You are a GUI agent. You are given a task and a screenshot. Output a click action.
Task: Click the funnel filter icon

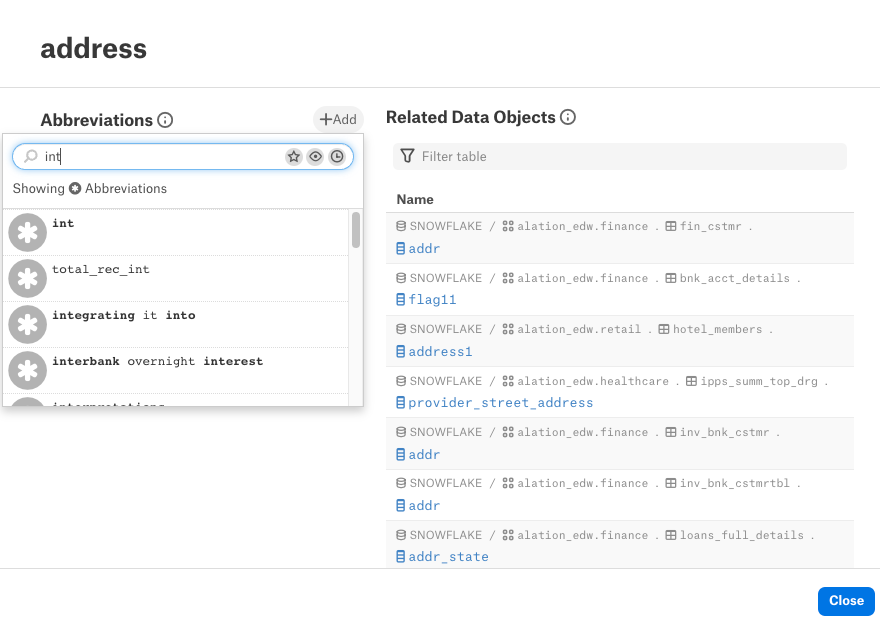click(407, 156)
